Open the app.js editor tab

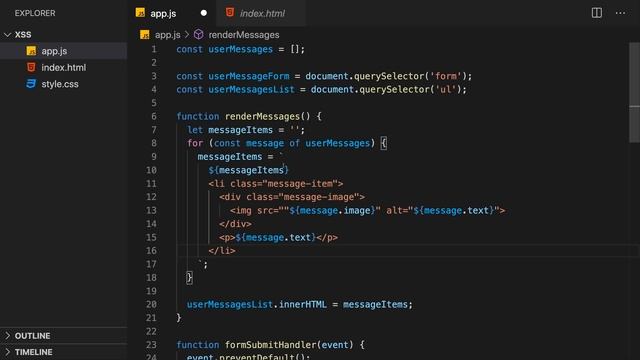tap(163, 13)
